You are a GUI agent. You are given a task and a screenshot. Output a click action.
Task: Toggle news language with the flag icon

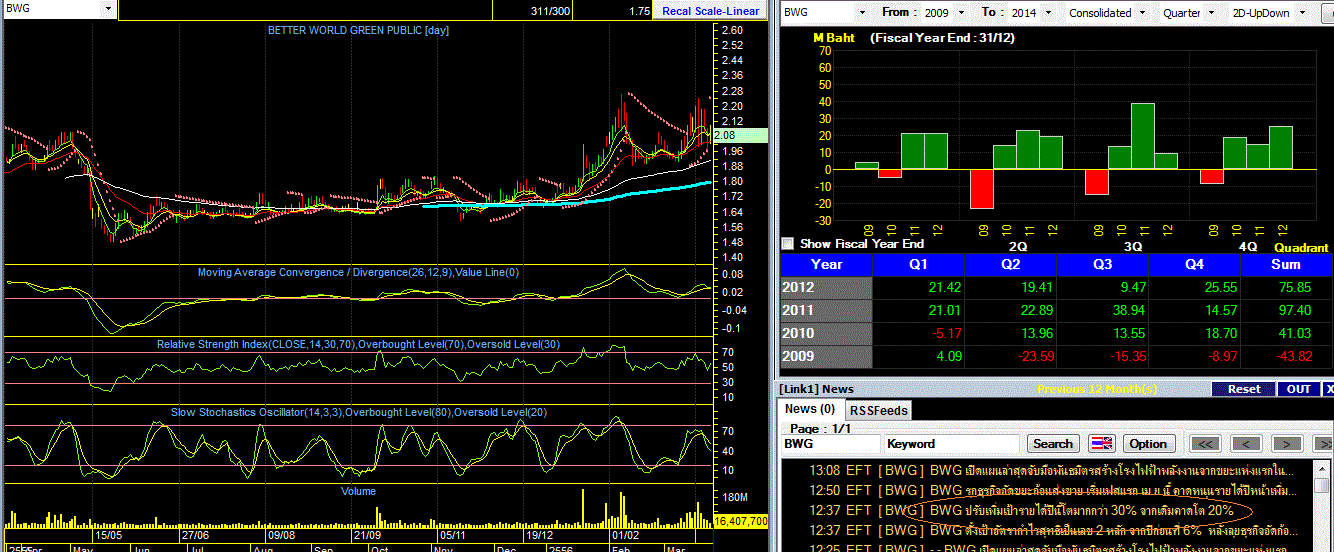pos(1101,443)
